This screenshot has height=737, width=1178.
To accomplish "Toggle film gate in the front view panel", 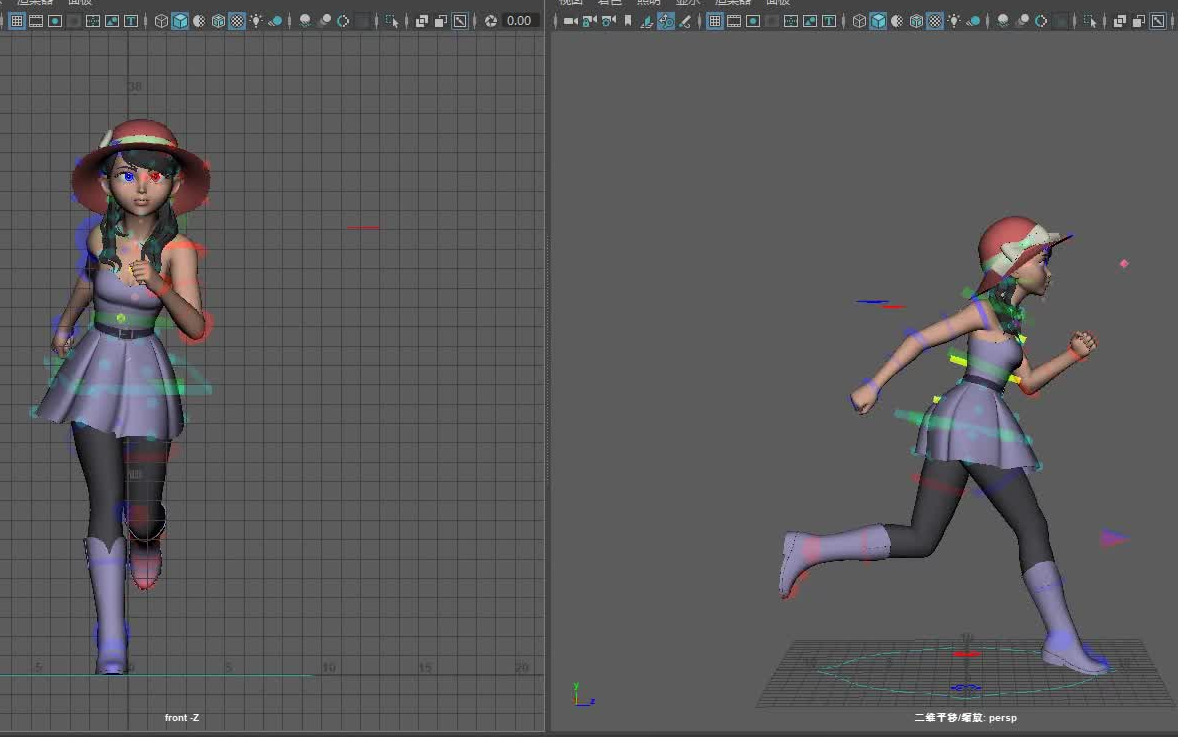I will (x=36, y=21).
